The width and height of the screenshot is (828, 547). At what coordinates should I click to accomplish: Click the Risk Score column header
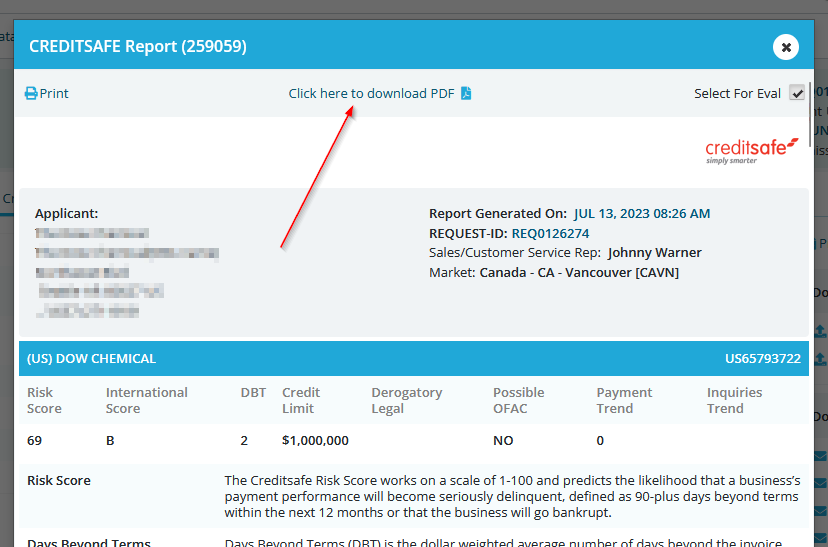44,400
